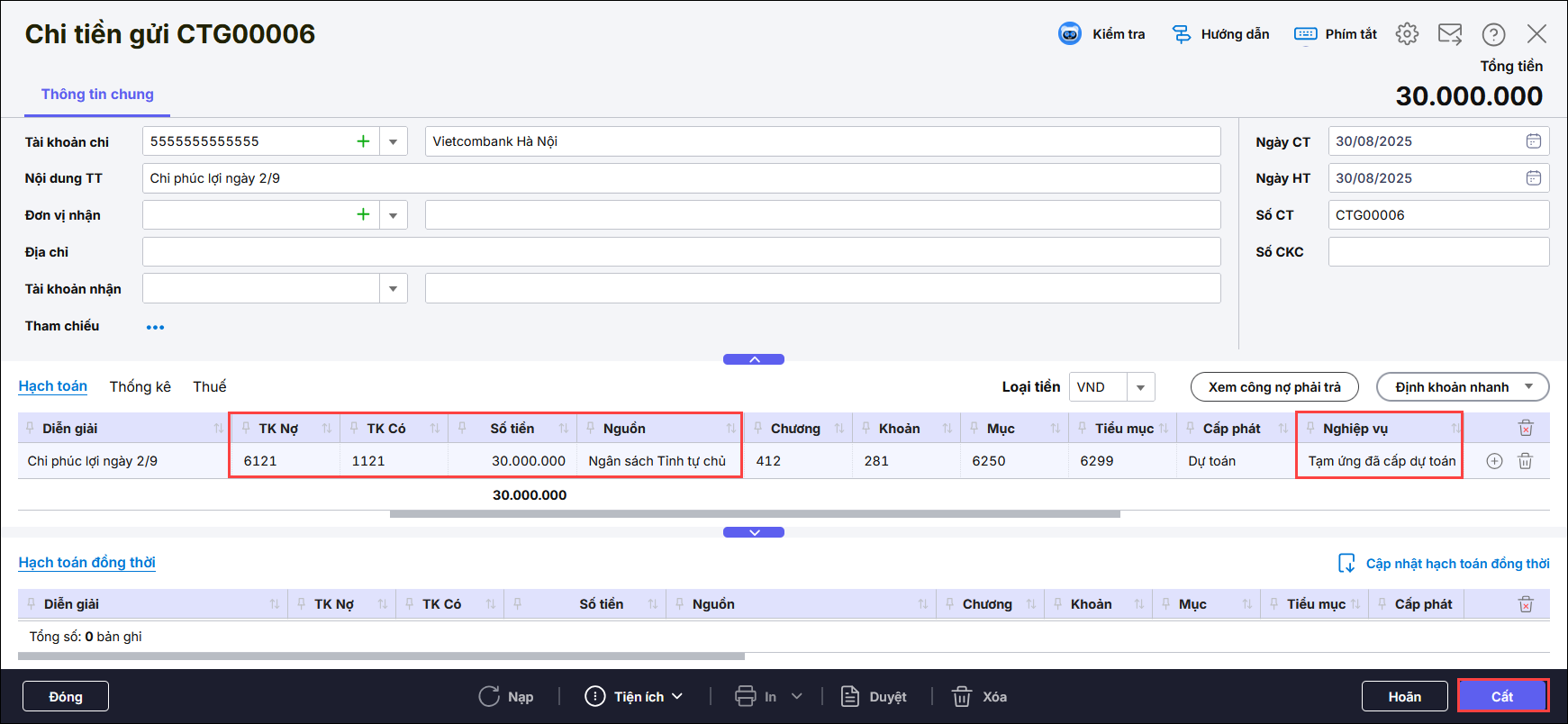Screen dimensions: 1568x724
Task: Click Cập nhật hạch toán đồng thời link
Action: [1456, 564]
